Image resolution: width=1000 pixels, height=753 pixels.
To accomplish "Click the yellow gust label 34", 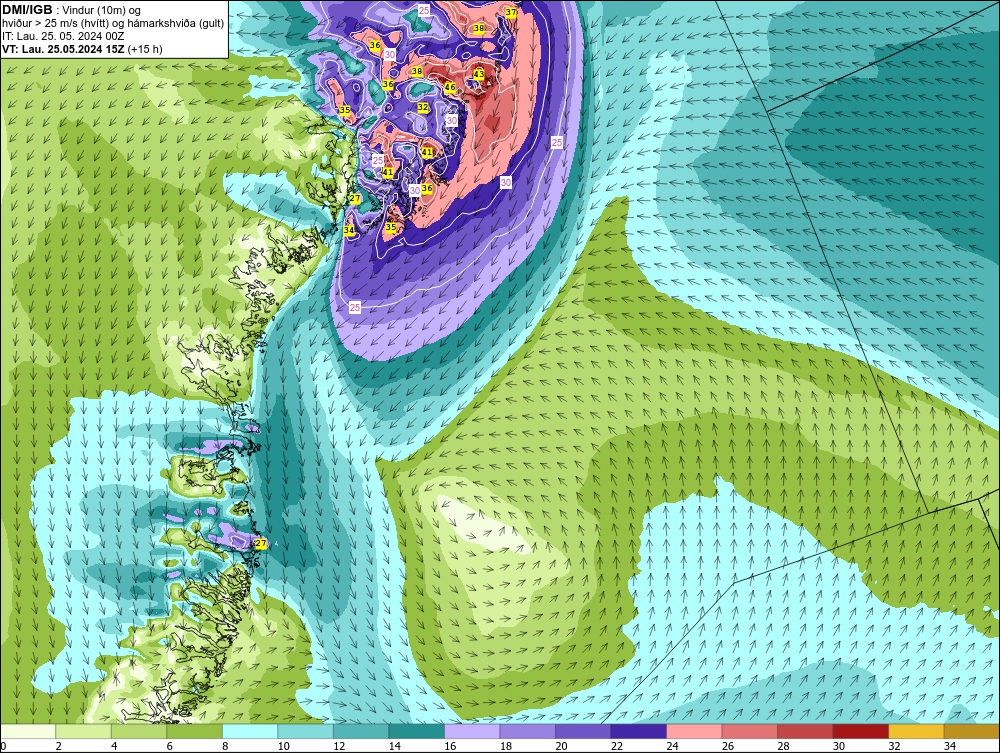I will pos(349,230).
